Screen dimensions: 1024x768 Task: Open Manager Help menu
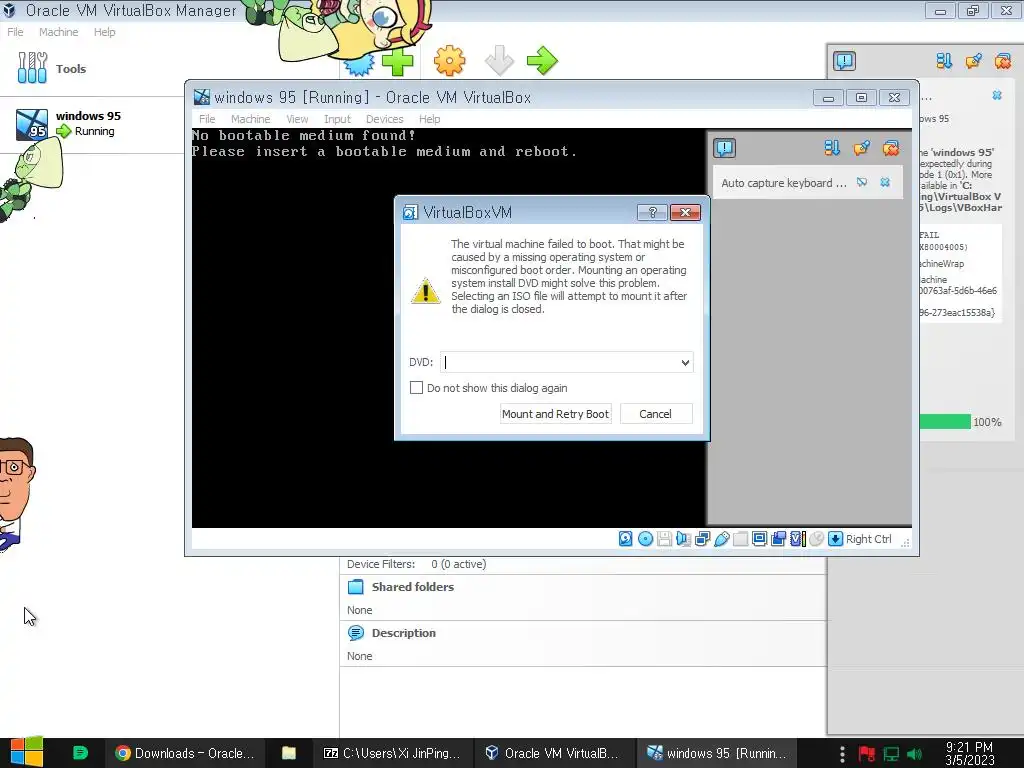[104, 32]
